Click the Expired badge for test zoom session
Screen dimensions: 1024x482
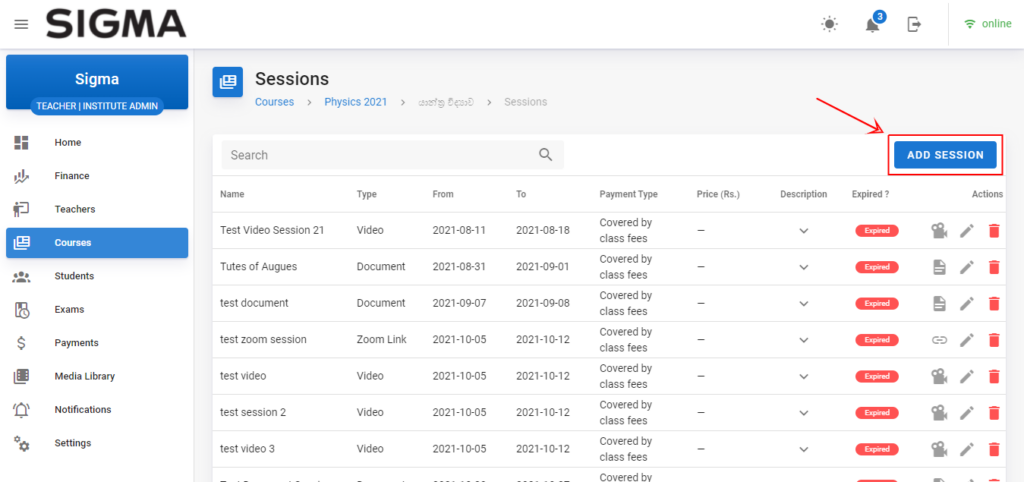pyautogui.click(x=877, y=340)
